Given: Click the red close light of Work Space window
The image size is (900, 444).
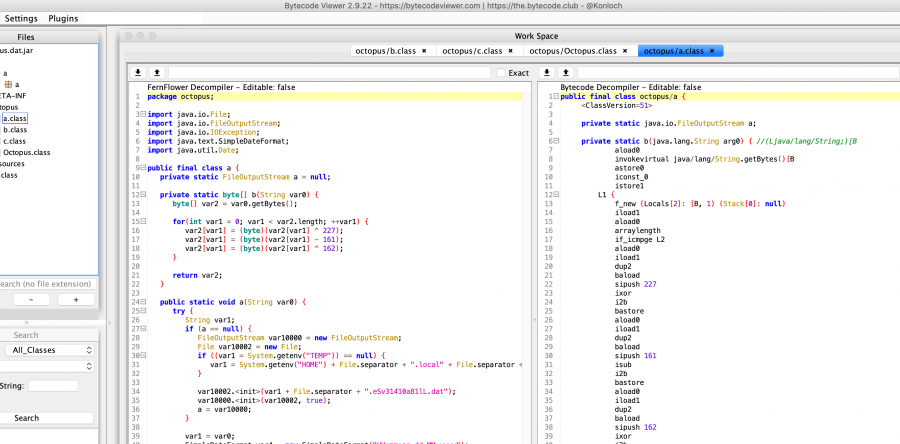Looking at the screenshot, I should pos(128,36).
